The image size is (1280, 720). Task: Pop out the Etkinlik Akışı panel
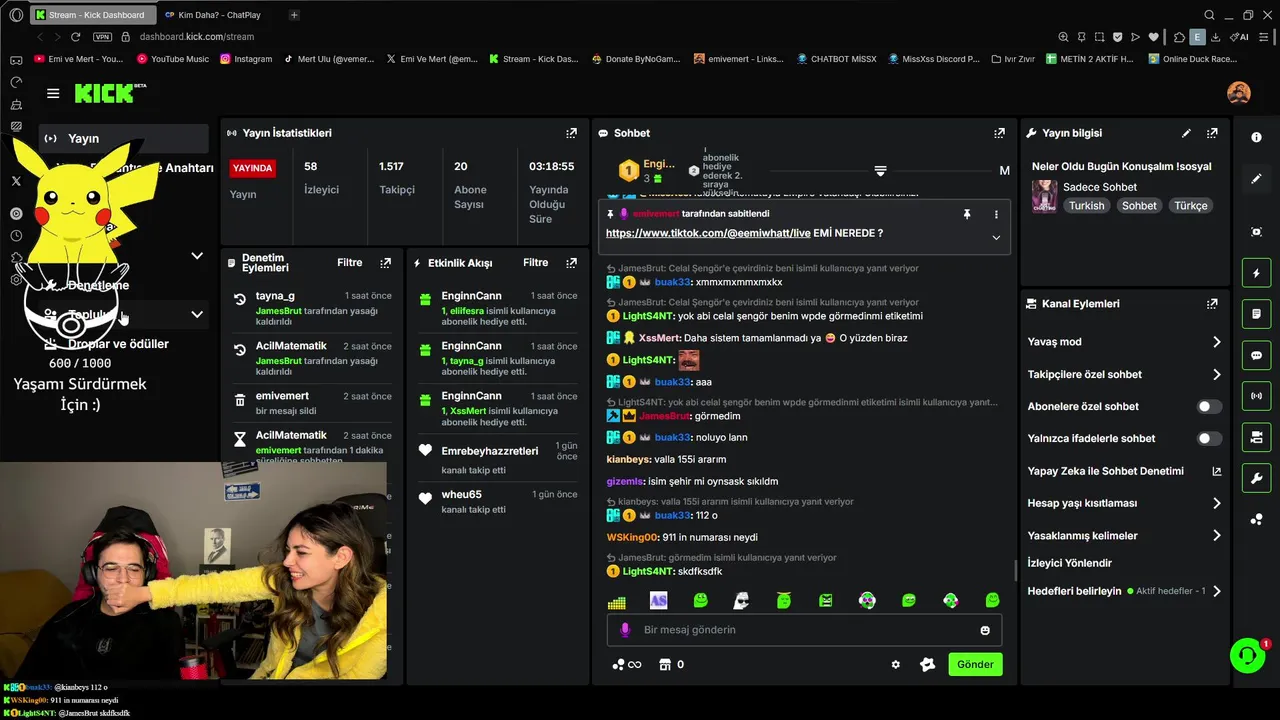pos(571,263)
